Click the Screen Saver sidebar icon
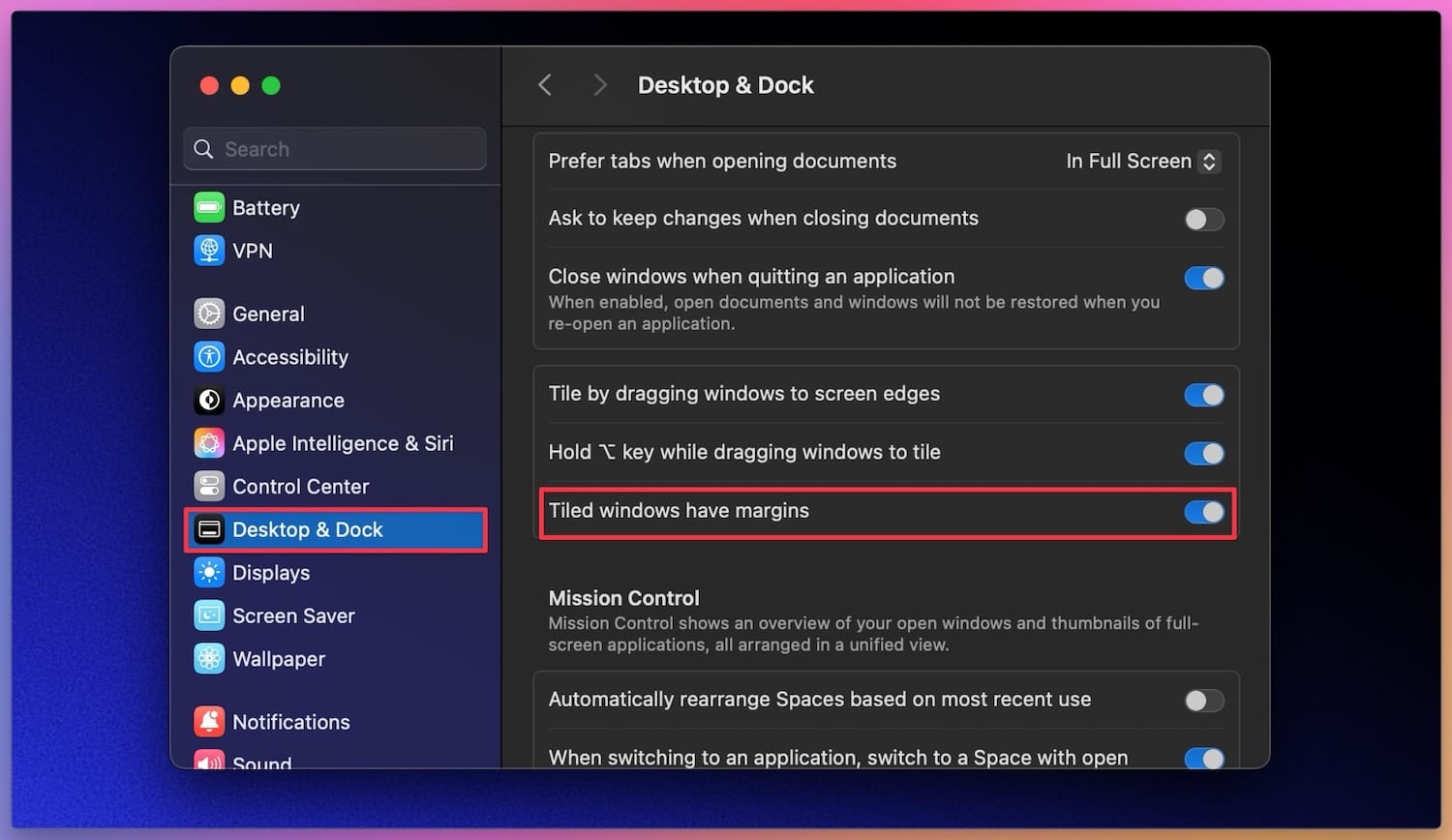 209,615
